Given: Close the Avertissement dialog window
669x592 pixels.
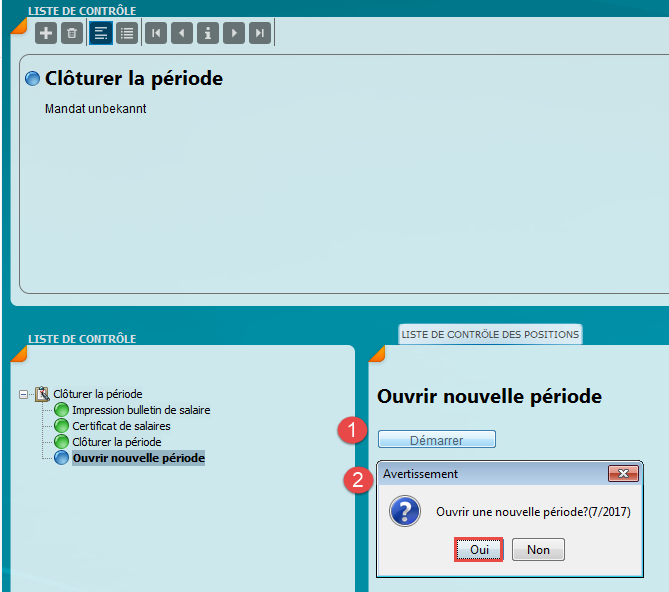Looking at the screenshot, I should (622, 474).
